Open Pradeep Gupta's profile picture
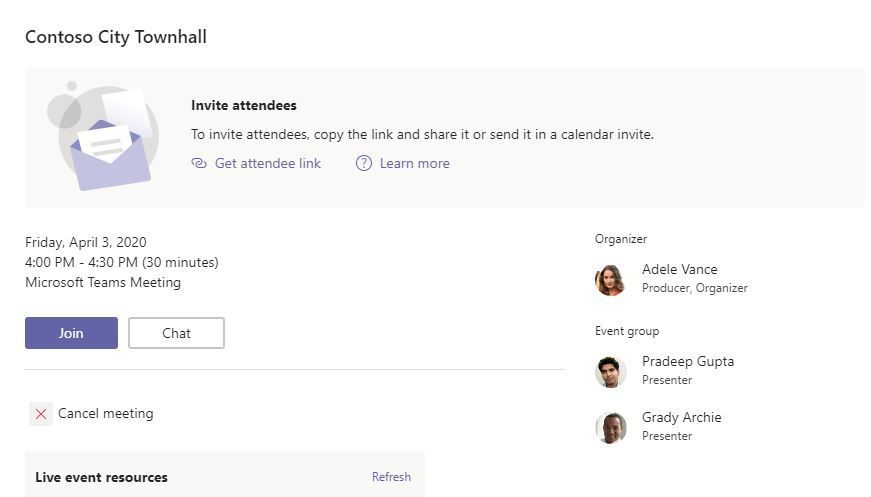The image size is (871, 497). pyautogui.click(x=610, y=372)
